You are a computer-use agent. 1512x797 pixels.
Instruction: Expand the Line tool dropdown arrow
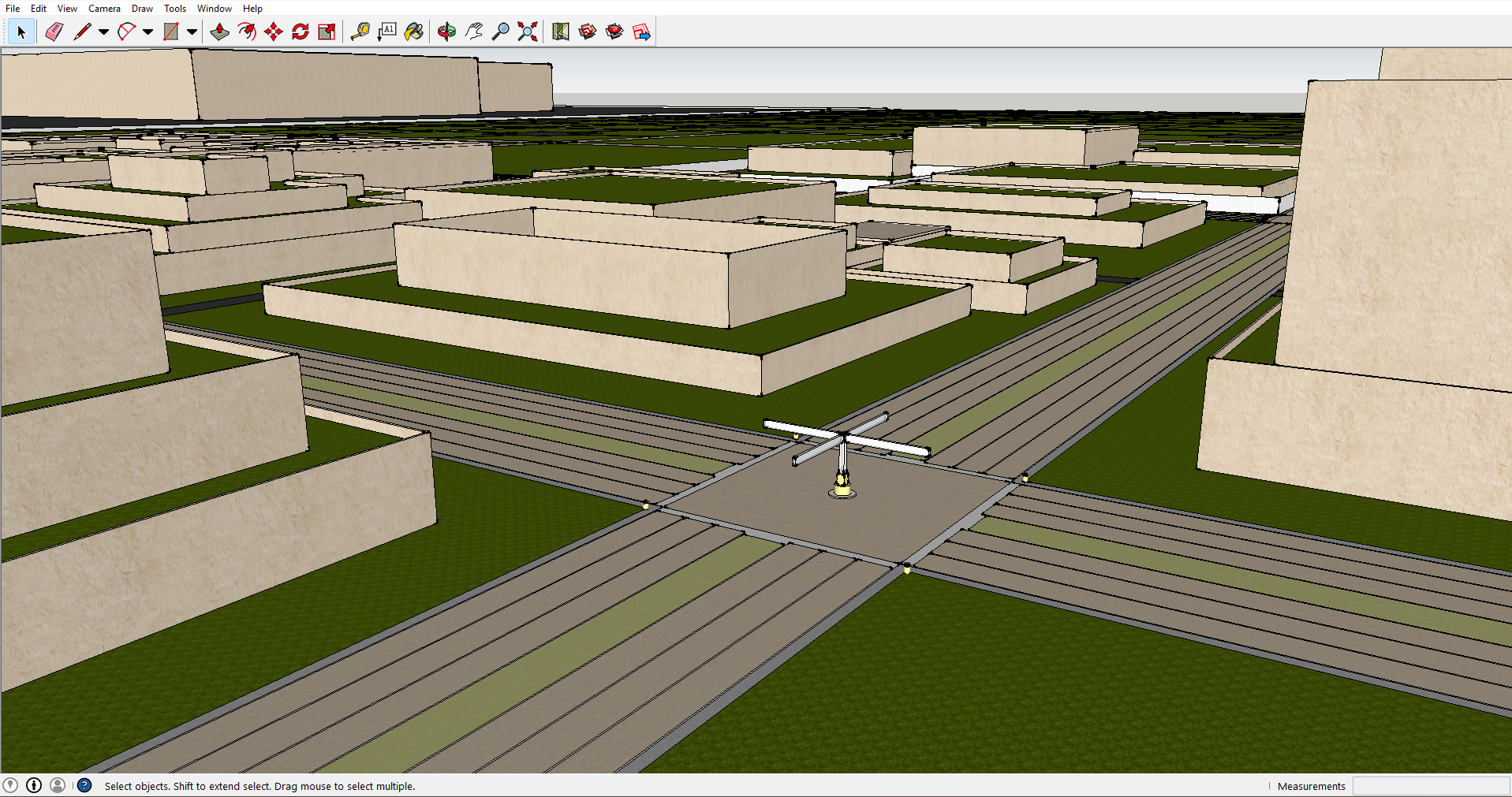tap(103, 32)
